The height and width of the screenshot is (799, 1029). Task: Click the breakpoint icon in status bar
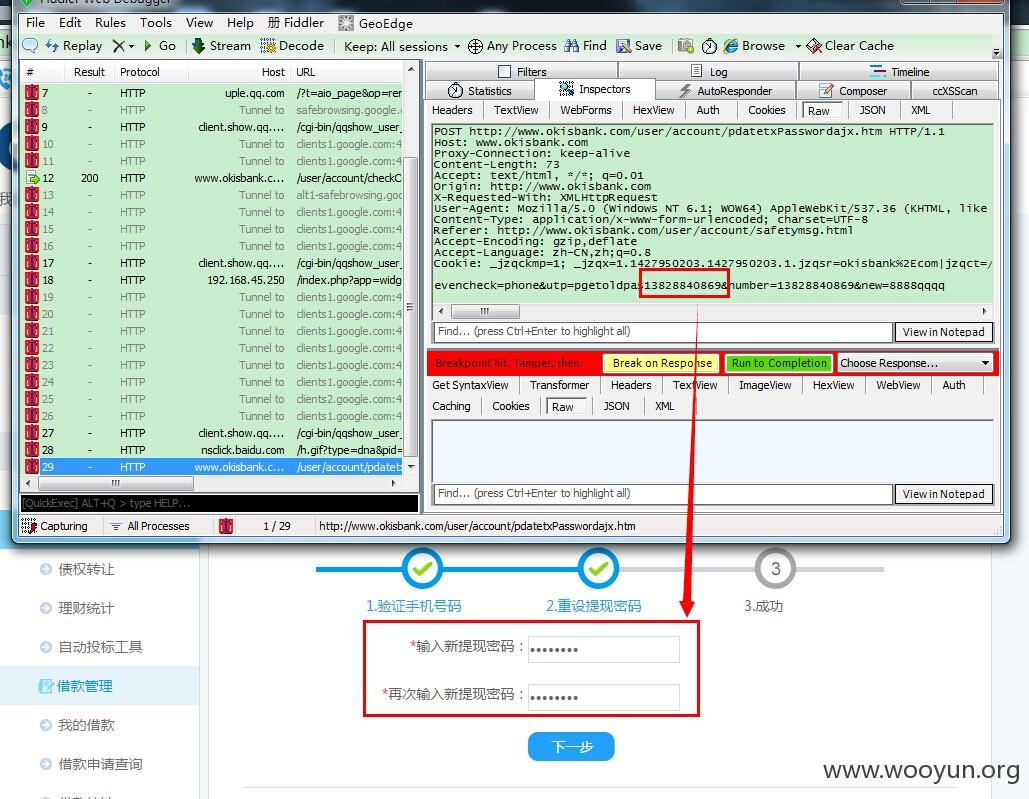226,526
